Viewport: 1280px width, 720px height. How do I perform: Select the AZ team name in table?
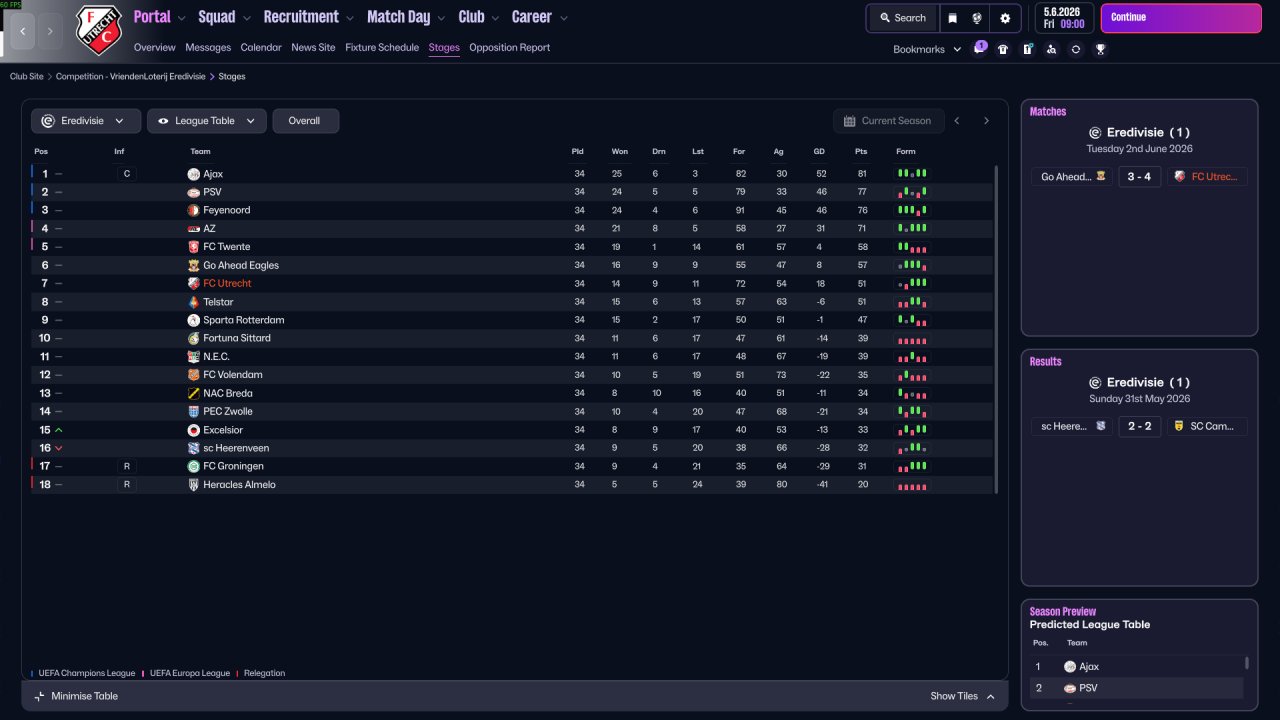209,229
